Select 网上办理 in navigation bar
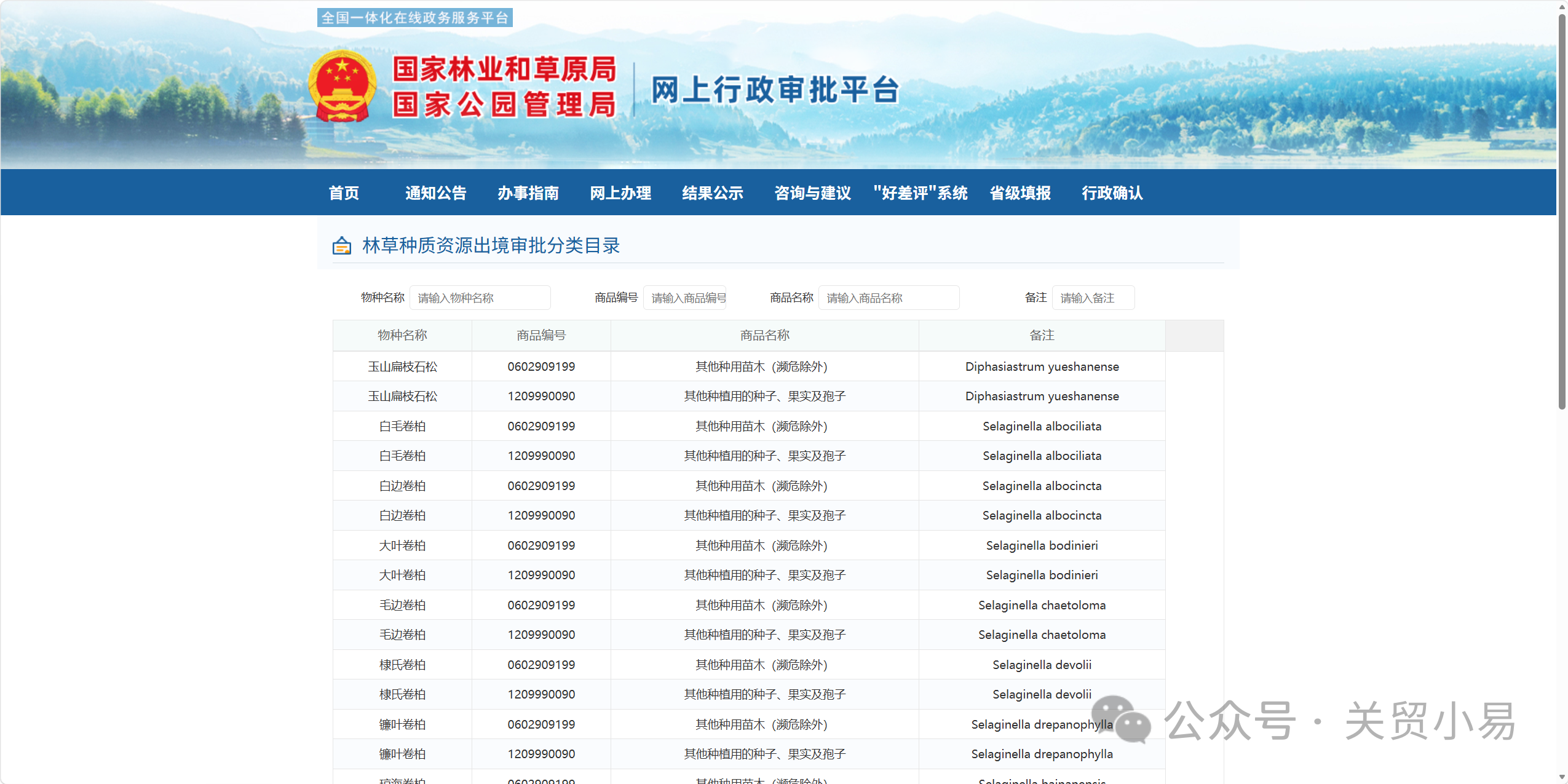 tap(620, 193)
